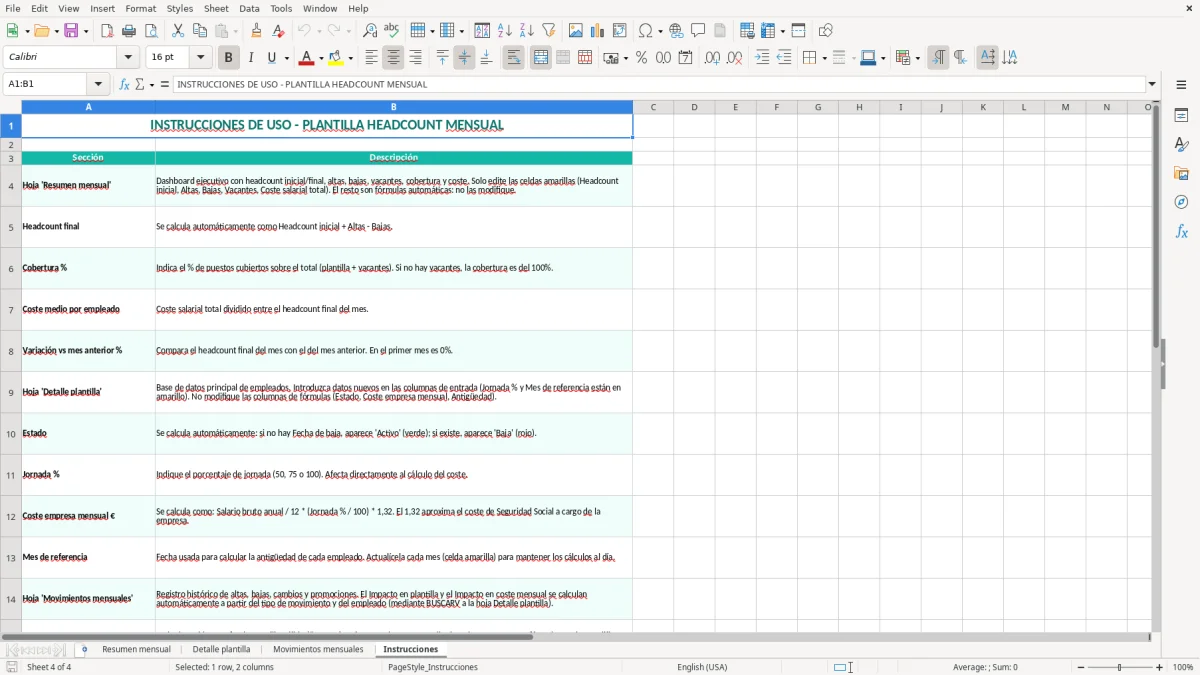Toggle Align Left
This screenshot has height=675, width=1200.
pos(371,58)
